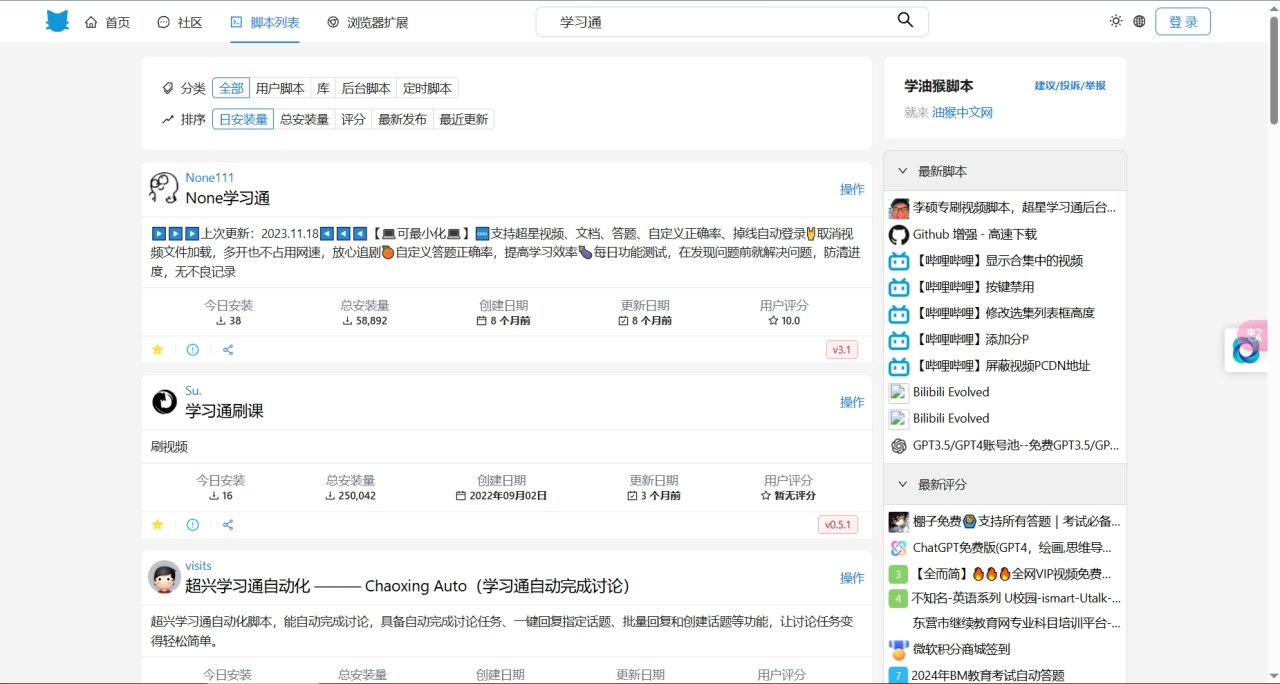Viewport: 1280px width, 684px height.
Task: Star the 学习通刷课 script
Action: tap(157, 525)
